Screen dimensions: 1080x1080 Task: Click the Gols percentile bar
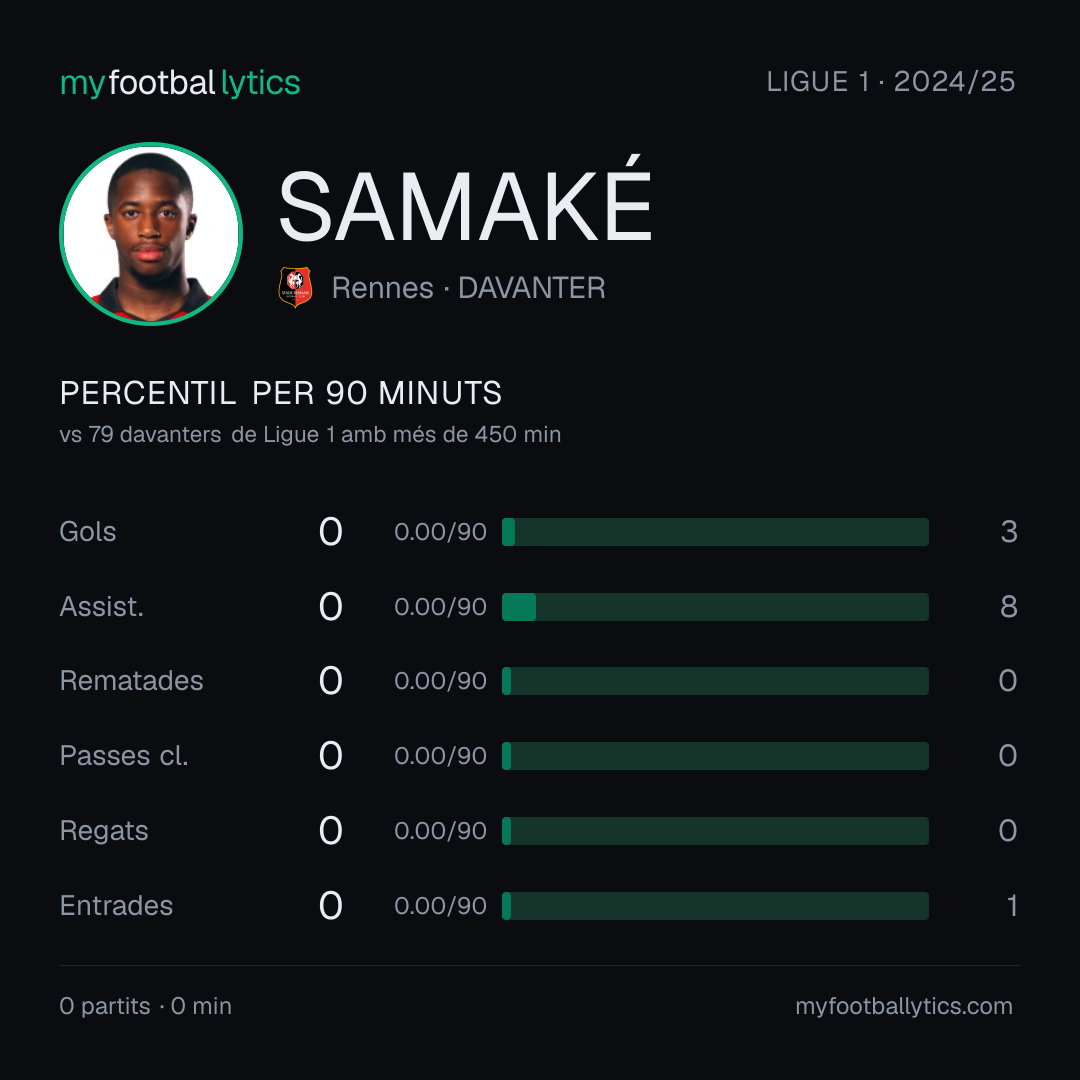pyautogui.click(x=715, y=532)
